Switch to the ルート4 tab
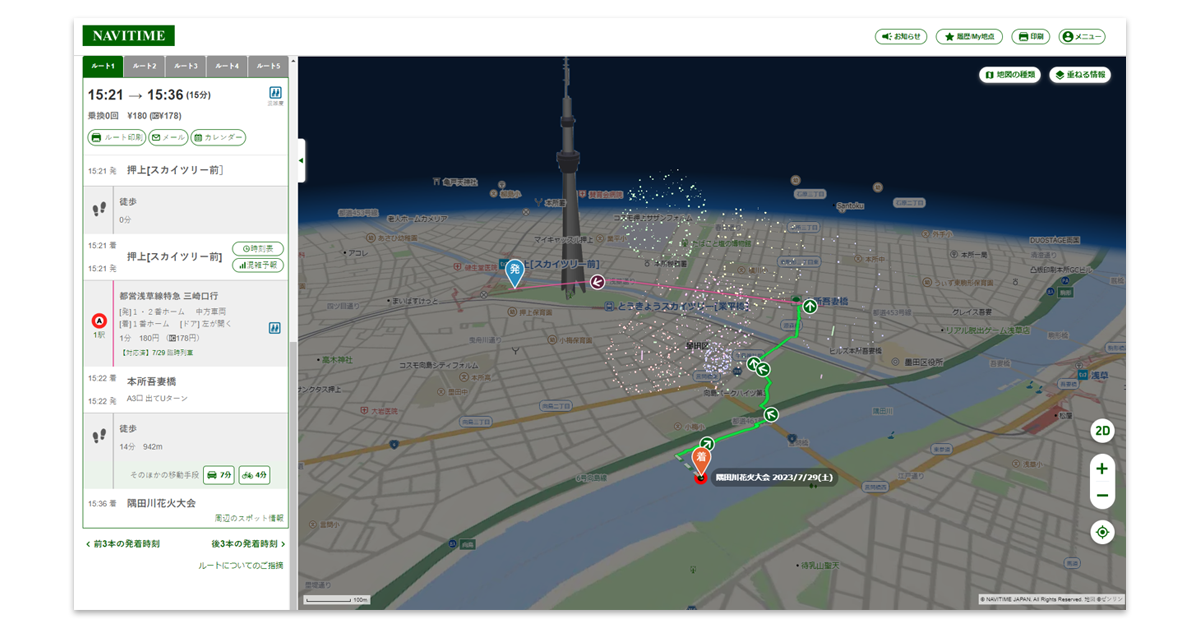This screenshot has width=1200, height=628. [x=227, y=66]
